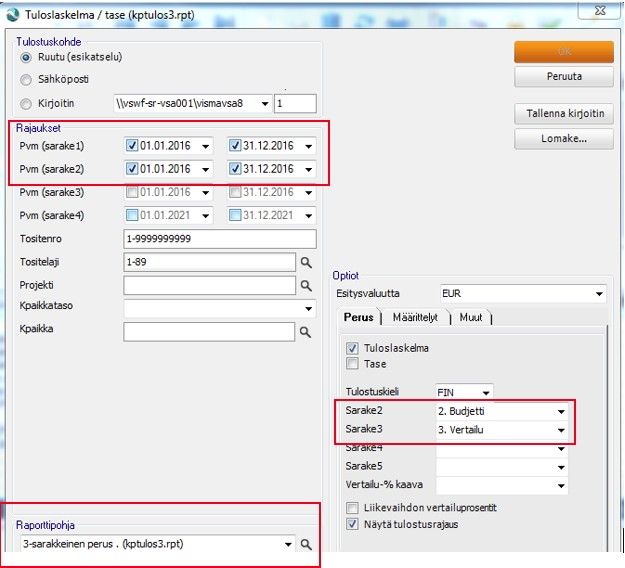Switch to Muut tab
The height and width of the screenshot is (568, 625).
click(471, 317)
